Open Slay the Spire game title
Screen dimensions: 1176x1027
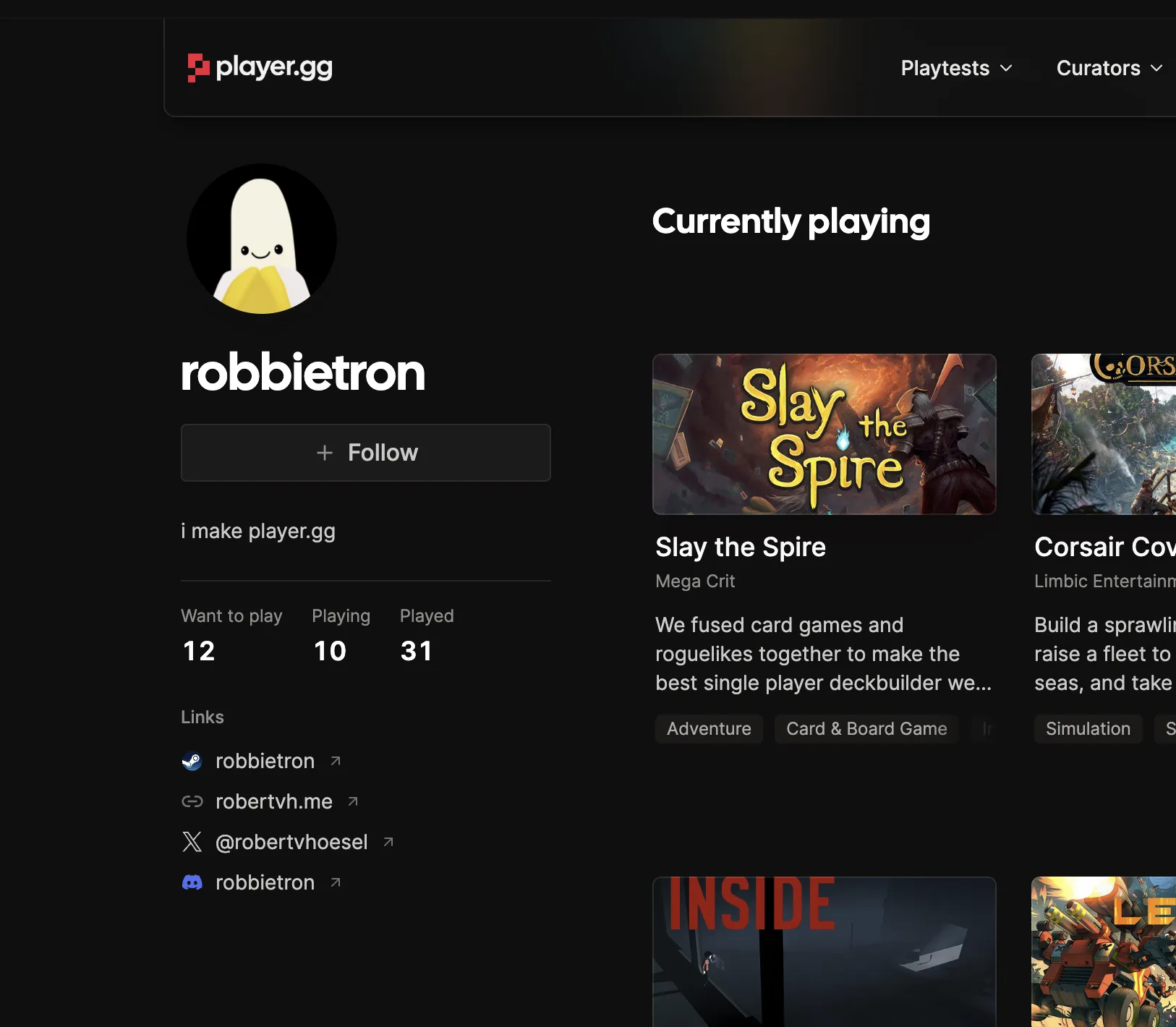tap(741, 547)
